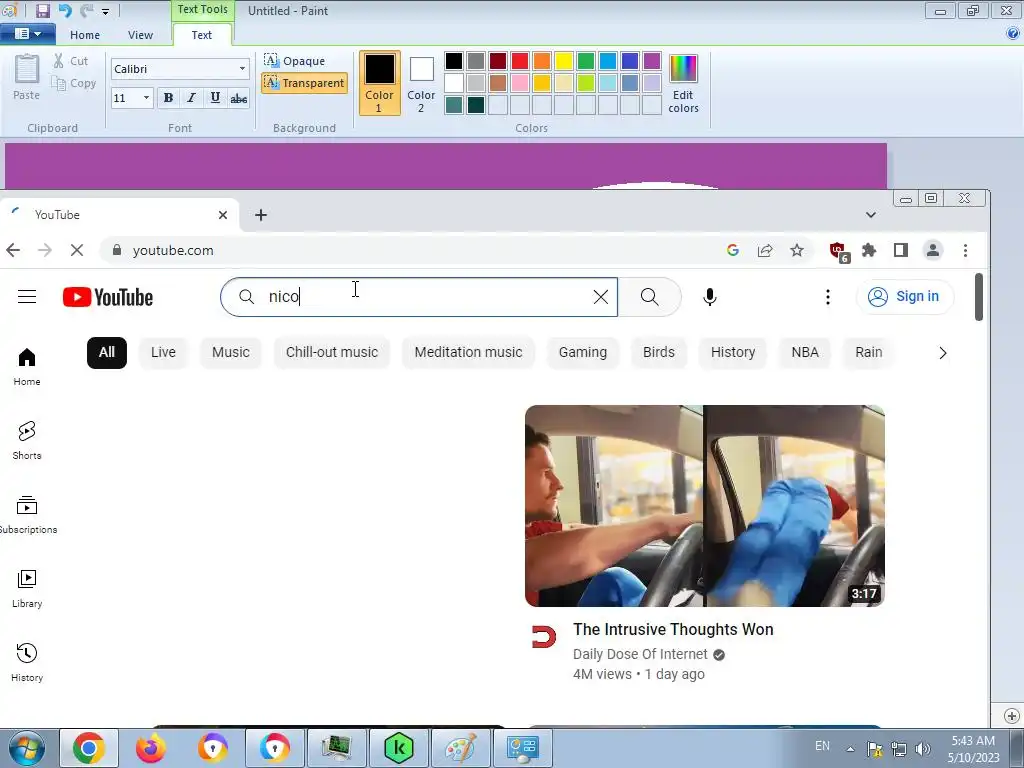Image resolution: width=1024 pixels, height=768 pixels.
Task: Open Subscriptions in YouTube sidebar
Action: [x=27, y=515]
